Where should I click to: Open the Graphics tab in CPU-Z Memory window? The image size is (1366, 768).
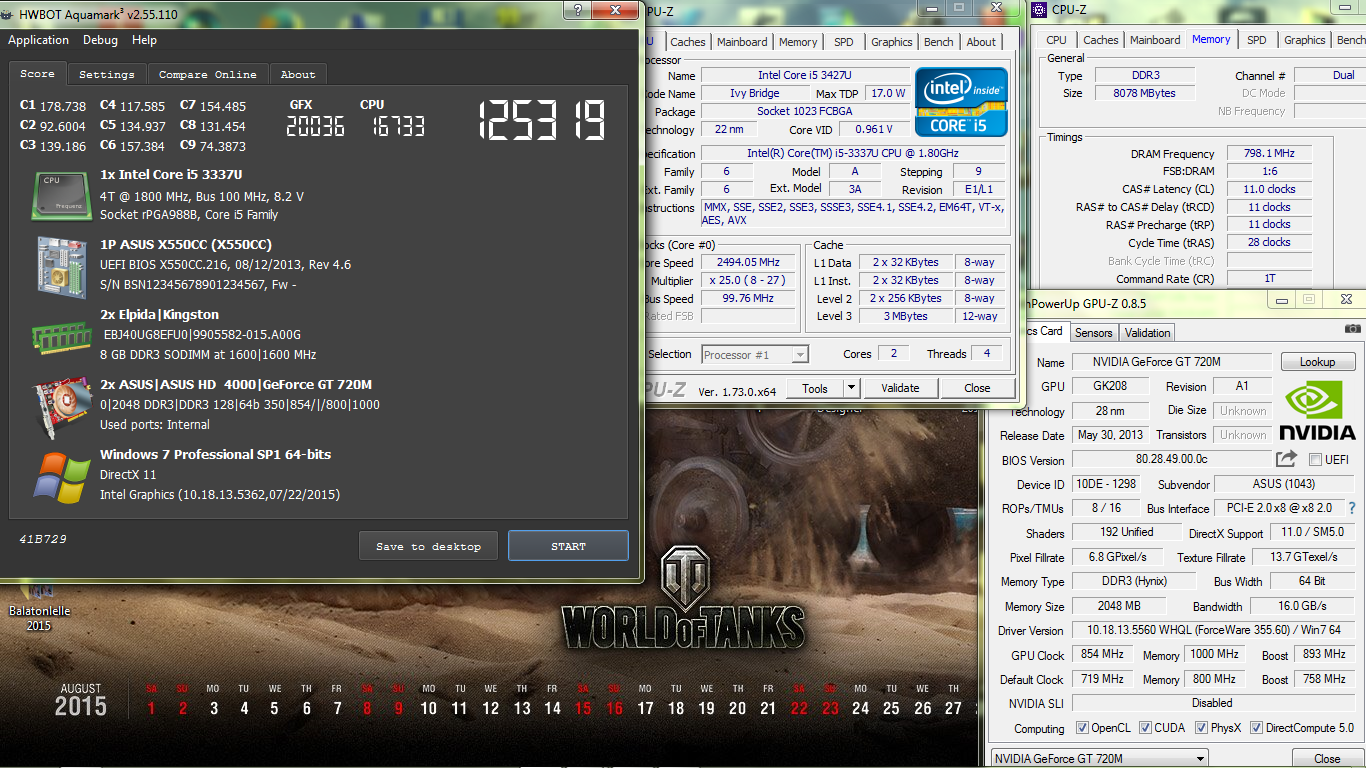1305,40
